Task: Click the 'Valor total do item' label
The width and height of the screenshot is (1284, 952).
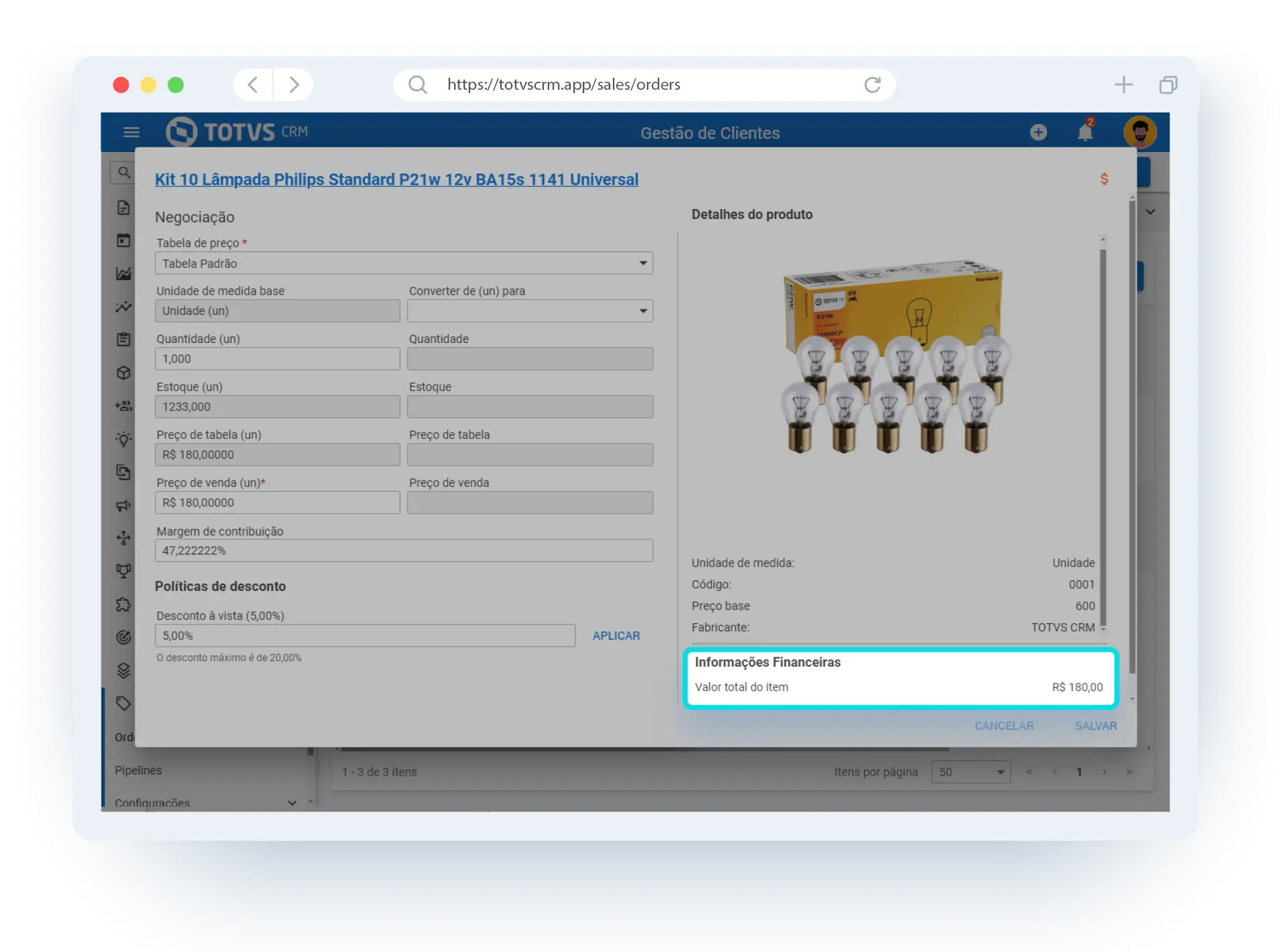Action: (x=741, y=687)
